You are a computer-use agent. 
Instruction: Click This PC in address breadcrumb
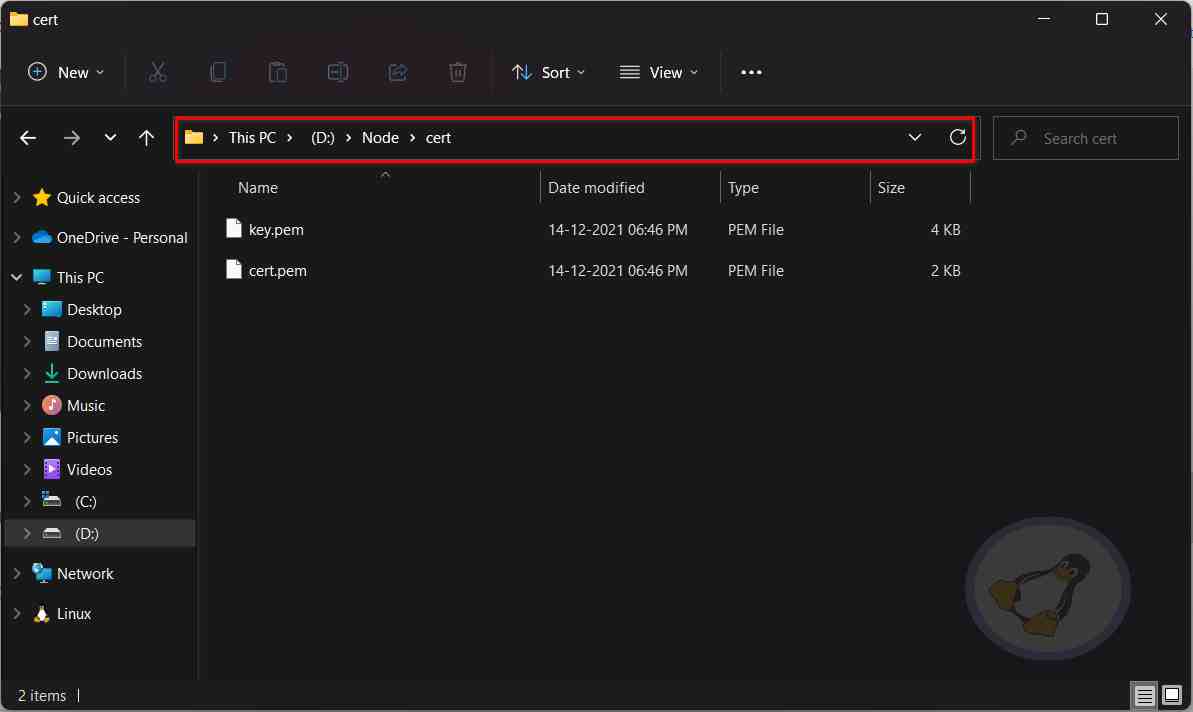pos(252,138)
